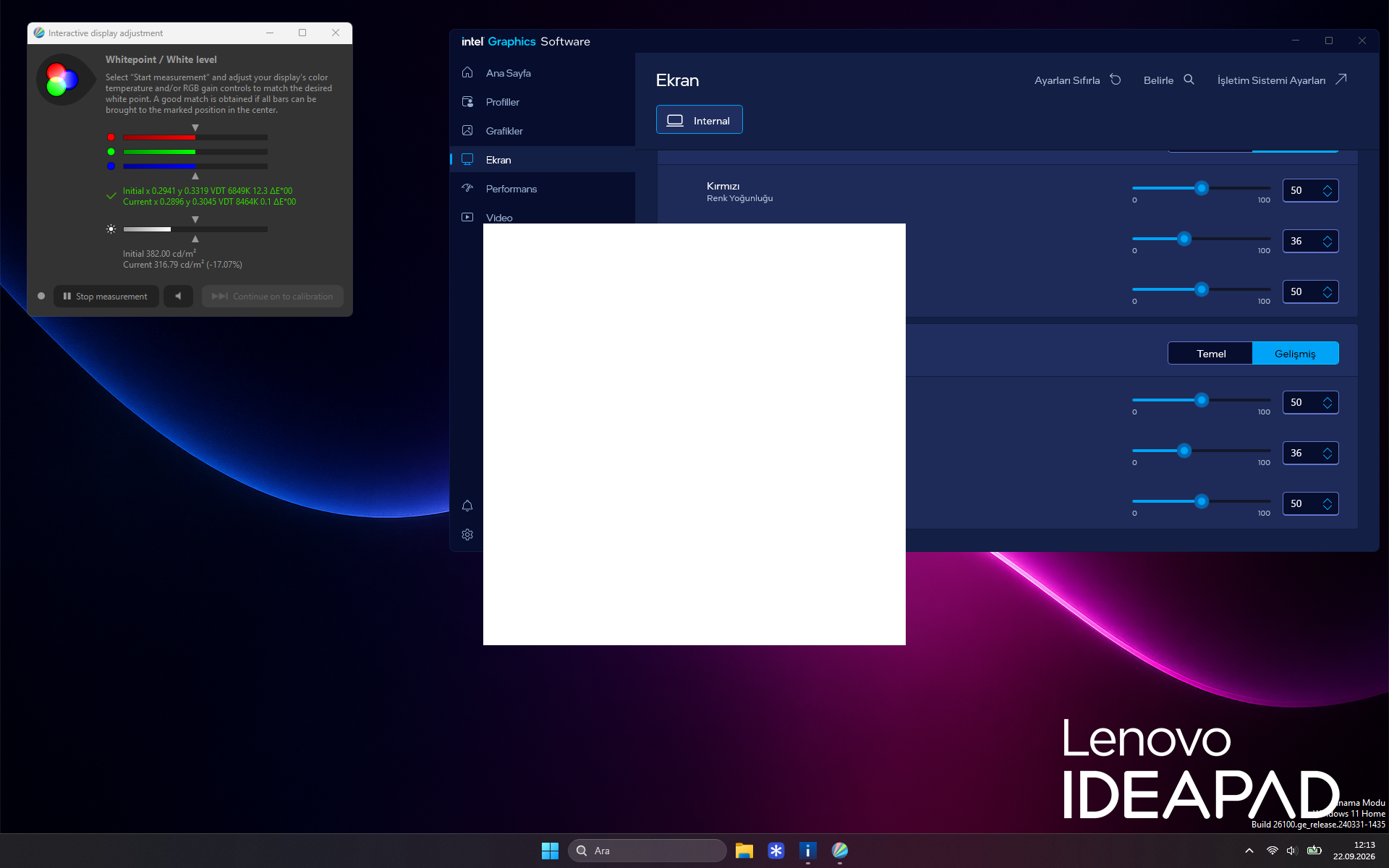Click the stepper arrows on upper 36 value

[1327, 242]
